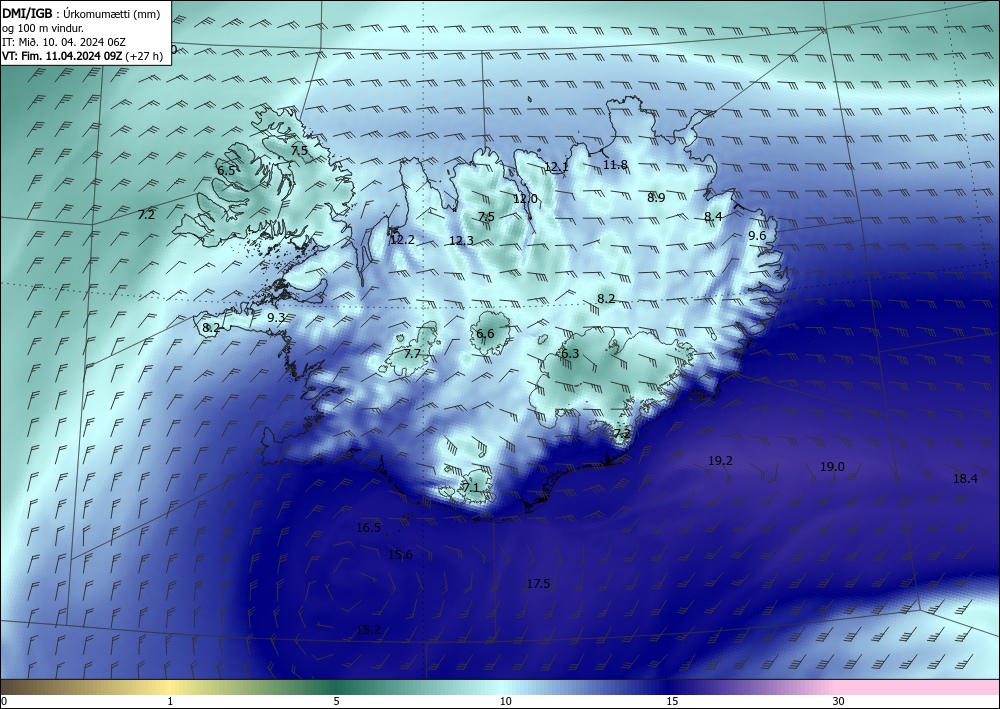Click the 18.4 value at the eastern edge
Screen dimensions: 1000x709
click(x=965, y=479)
